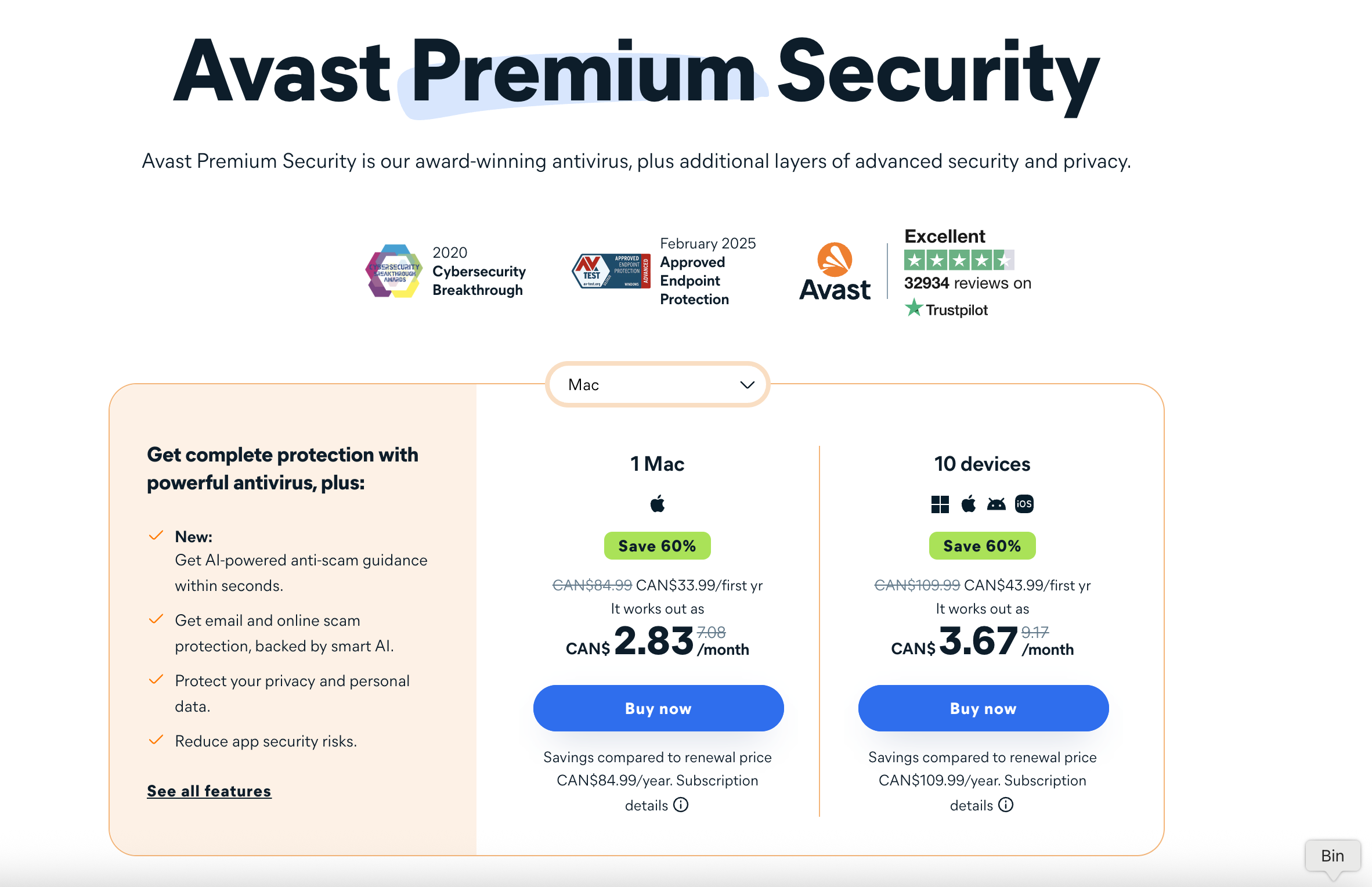Screen dimensions: 1372x887
Task: Click the Save 60% badge for 1 Mac
Action: click(x=657, y=546)
